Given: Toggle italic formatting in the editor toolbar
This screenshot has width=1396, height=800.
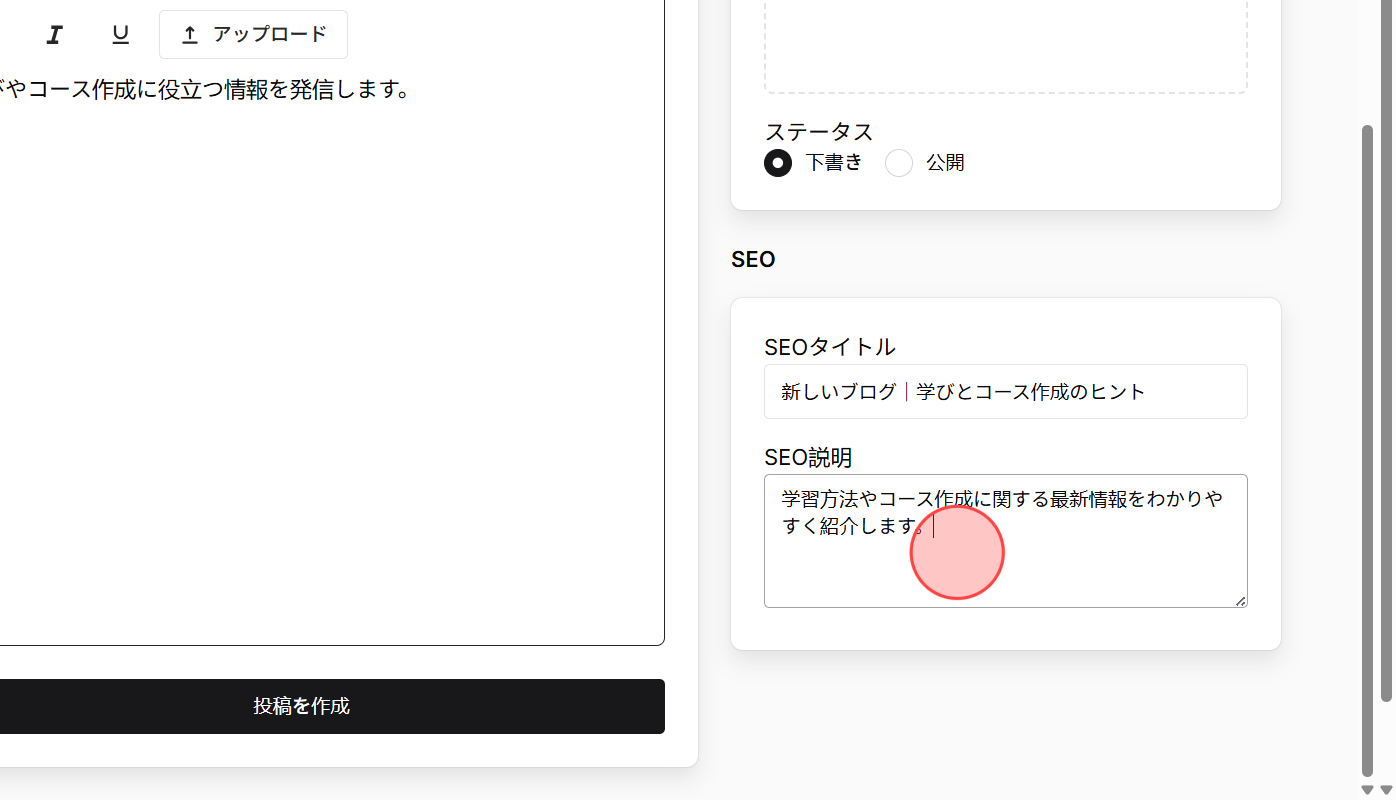Looking at the screenshot, I should 54,34.
